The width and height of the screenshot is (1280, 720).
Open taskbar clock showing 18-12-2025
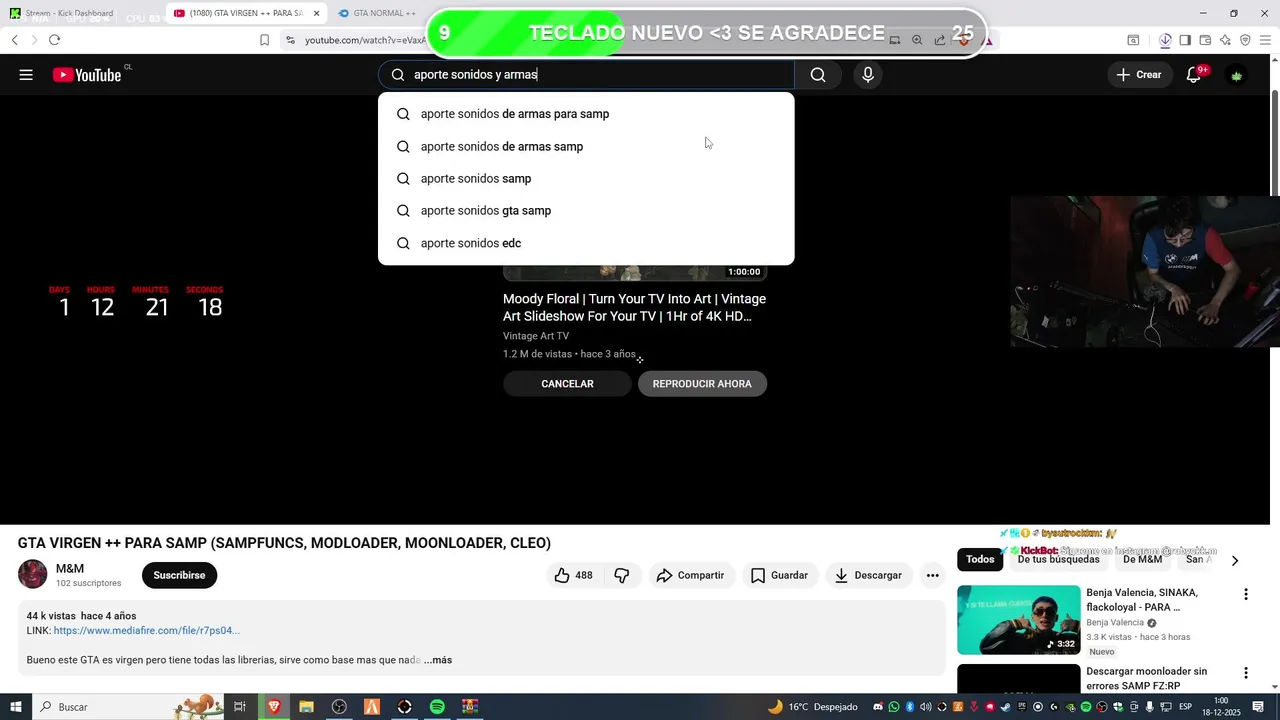pos(1221,707)
